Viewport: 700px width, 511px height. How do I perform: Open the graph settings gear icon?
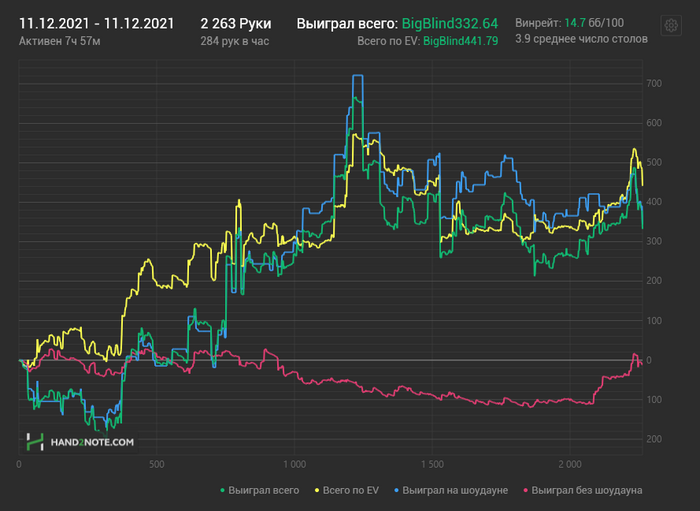(671, 26)
